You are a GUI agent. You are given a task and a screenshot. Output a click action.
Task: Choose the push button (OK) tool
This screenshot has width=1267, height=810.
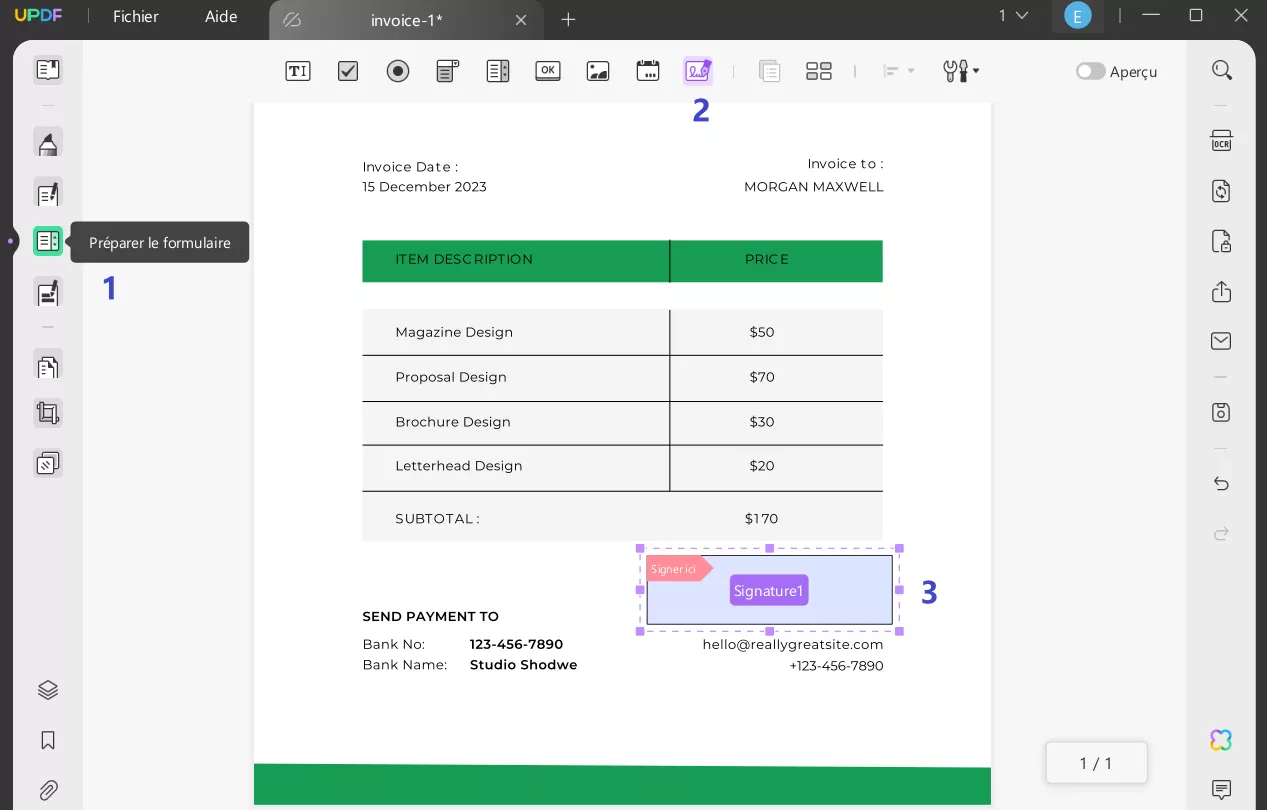click(x=547, y=70)
